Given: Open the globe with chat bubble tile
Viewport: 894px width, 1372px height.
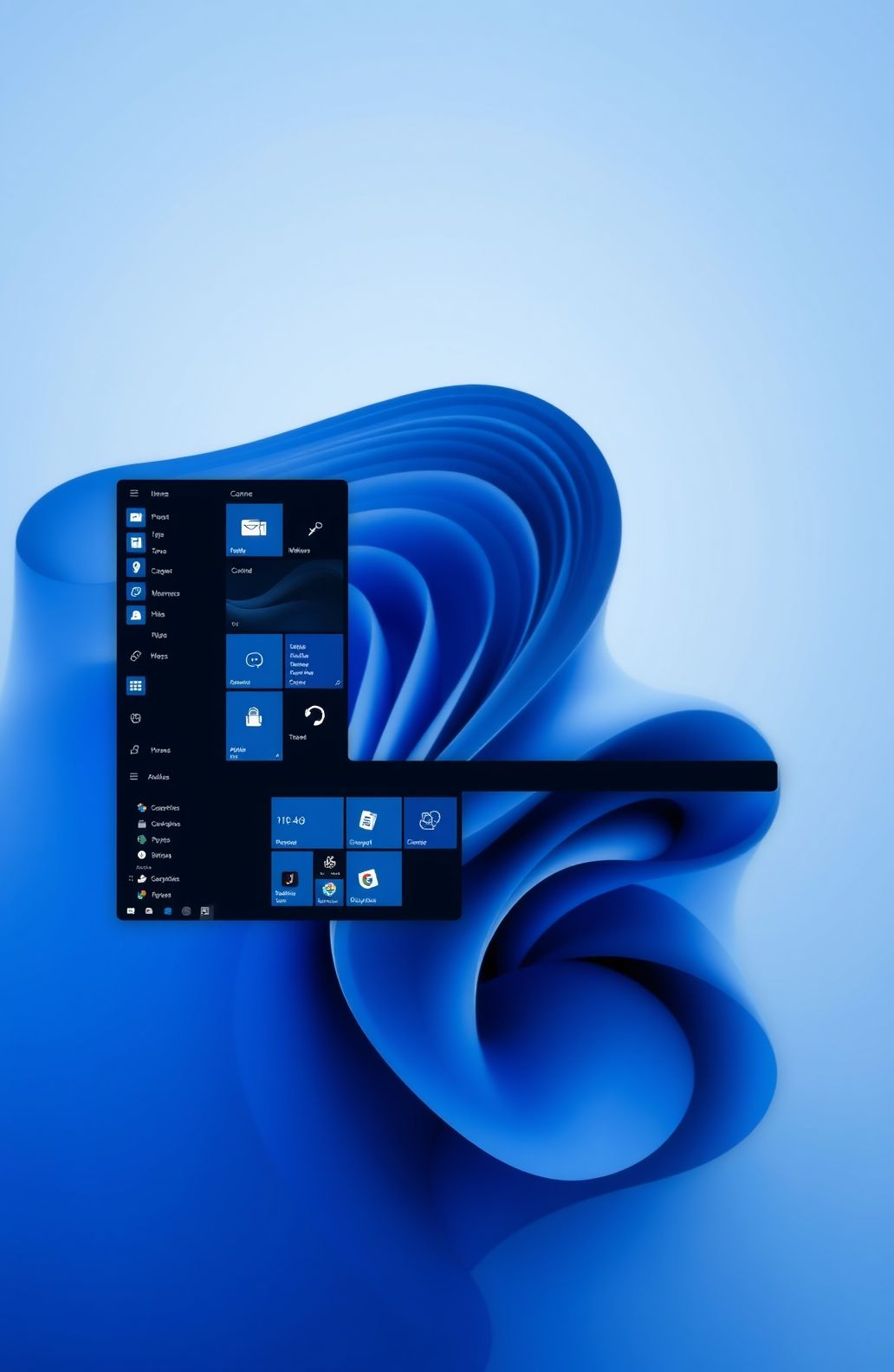Looking at the screenshot, I should [x=430, y=823].
